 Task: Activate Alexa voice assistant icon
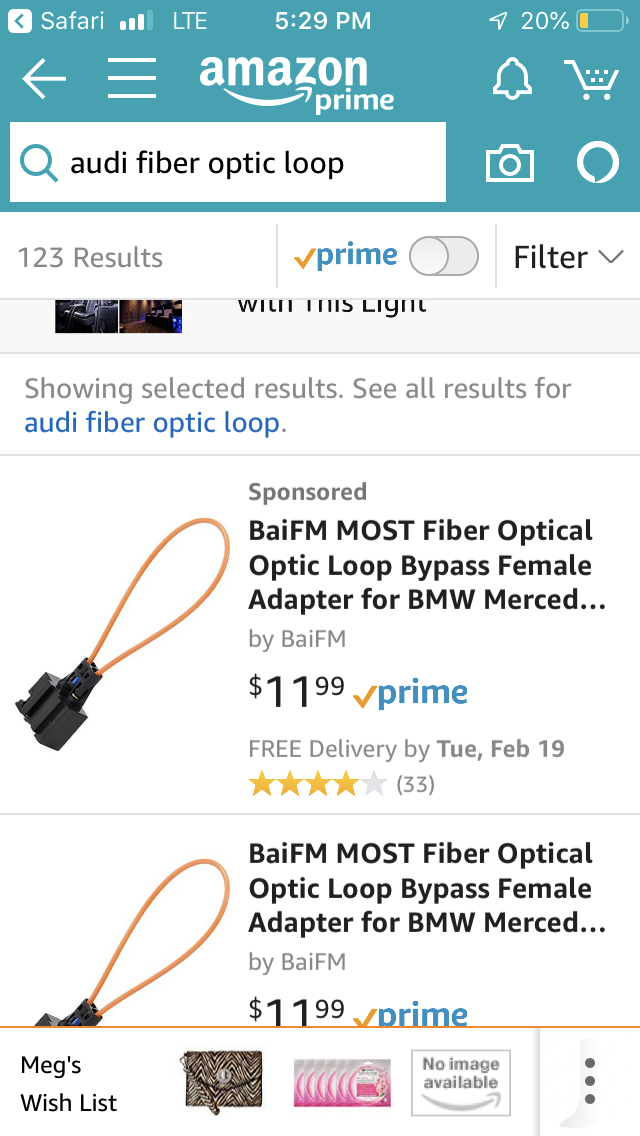pos(597,163)
